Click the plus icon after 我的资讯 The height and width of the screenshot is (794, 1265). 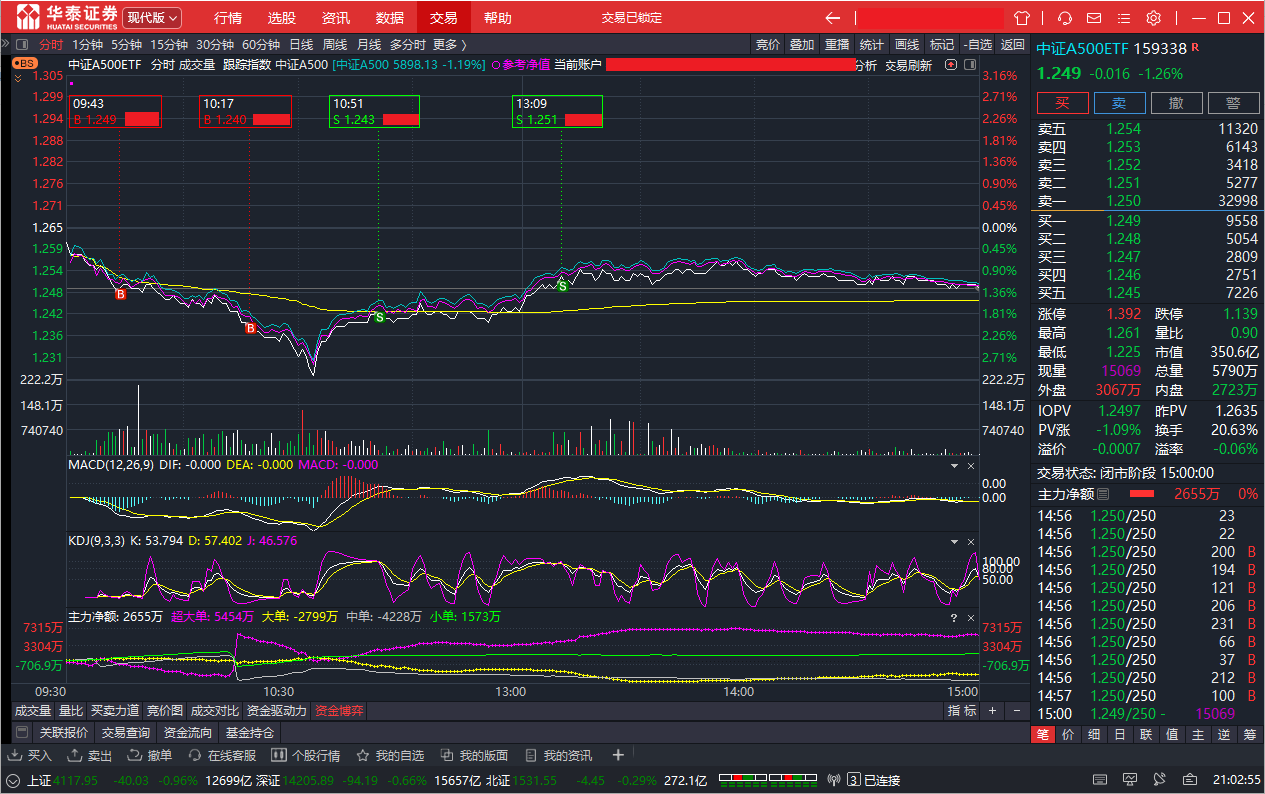point(618,756)
